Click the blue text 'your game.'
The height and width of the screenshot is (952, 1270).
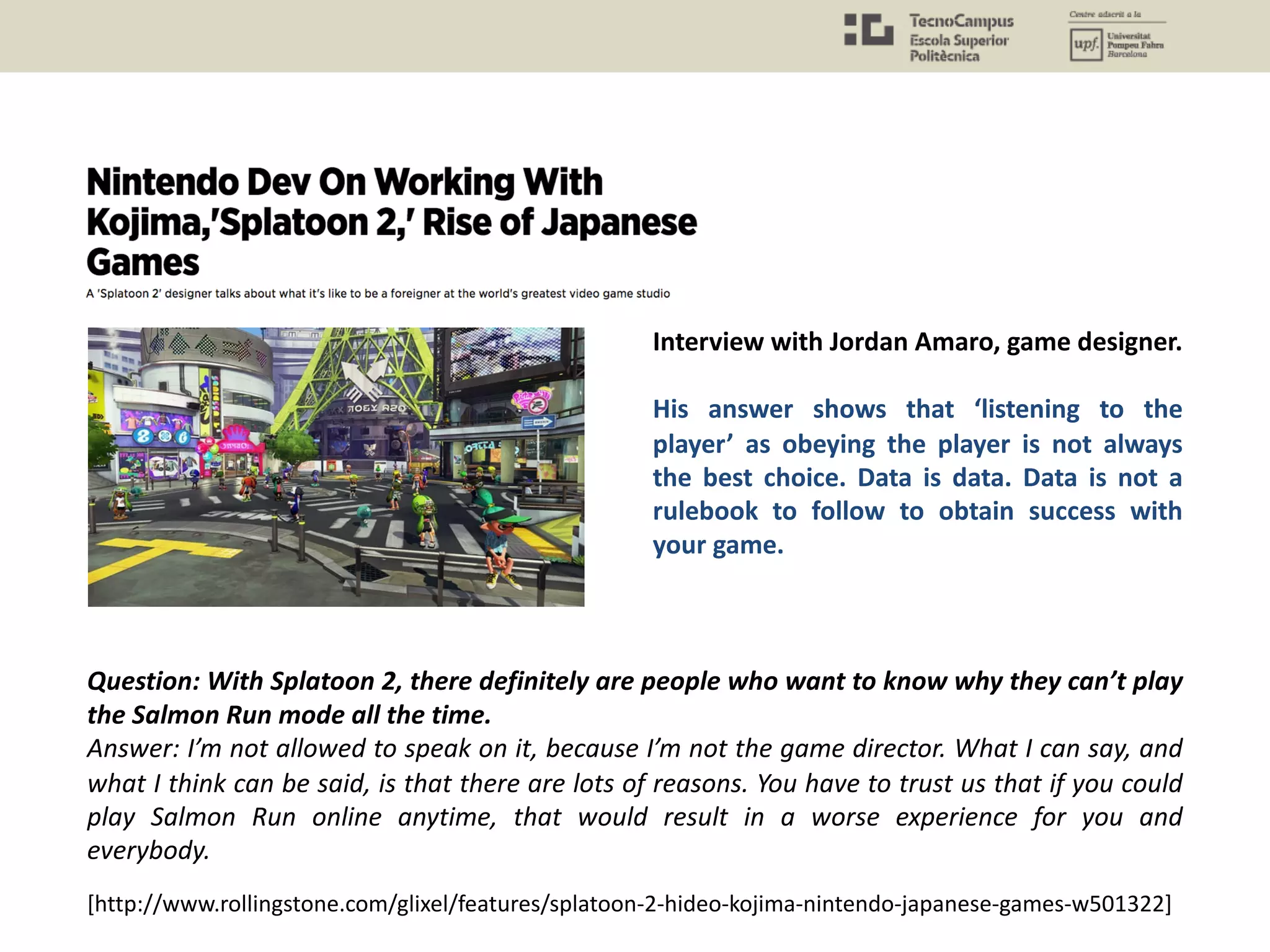tap(718, 545)
